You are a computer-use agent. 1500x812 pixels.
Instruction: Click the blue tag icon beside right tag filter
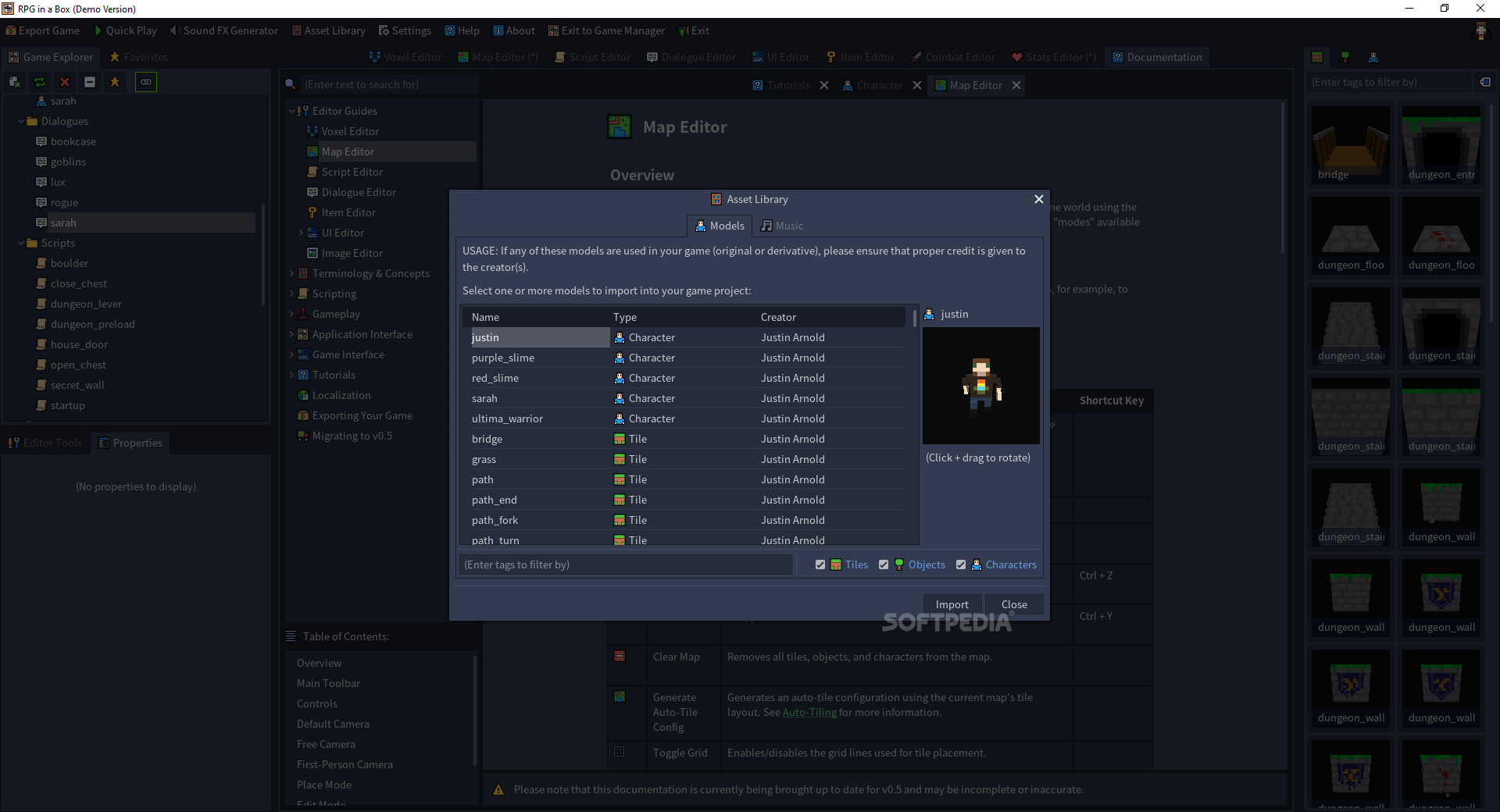tap(1485, 82)
